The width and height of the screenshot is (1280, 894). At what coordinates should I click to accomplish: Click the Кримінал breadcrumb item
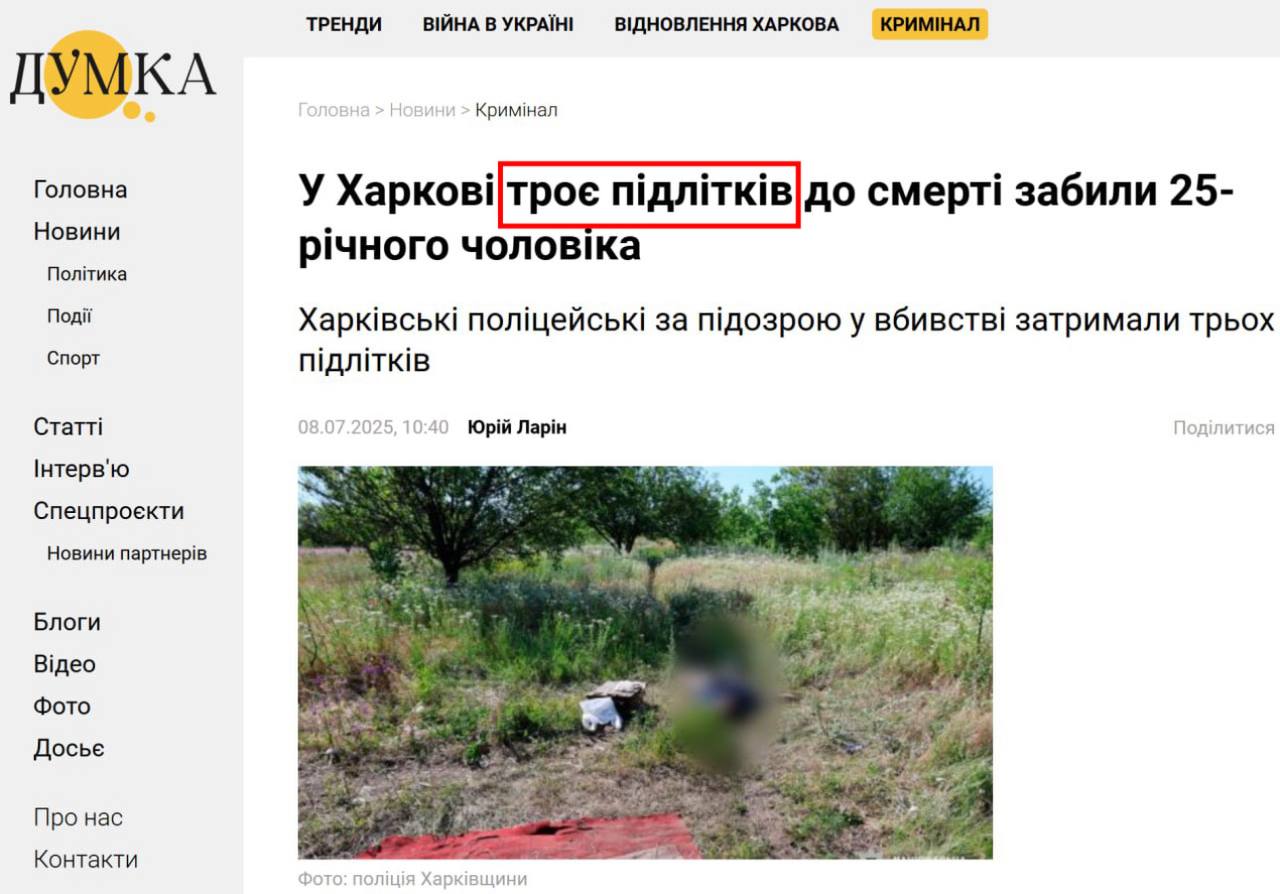tap(516, 110)
